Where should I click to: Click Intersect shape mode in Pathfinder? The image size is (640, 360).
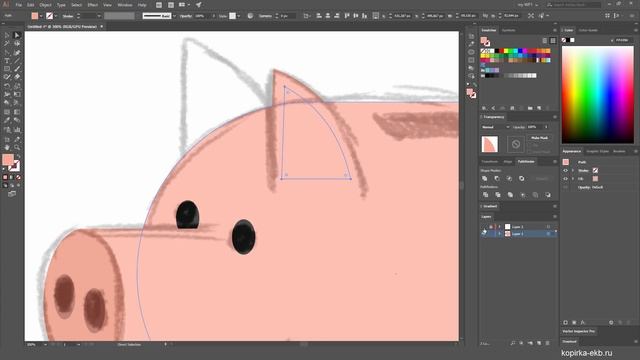click(x=509, y=178)
